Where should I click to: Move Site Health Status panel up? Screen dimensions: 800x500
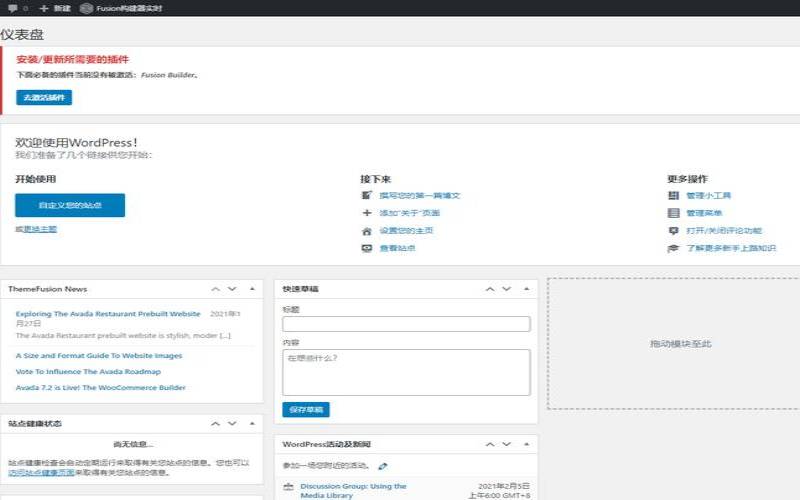(215, 424)
